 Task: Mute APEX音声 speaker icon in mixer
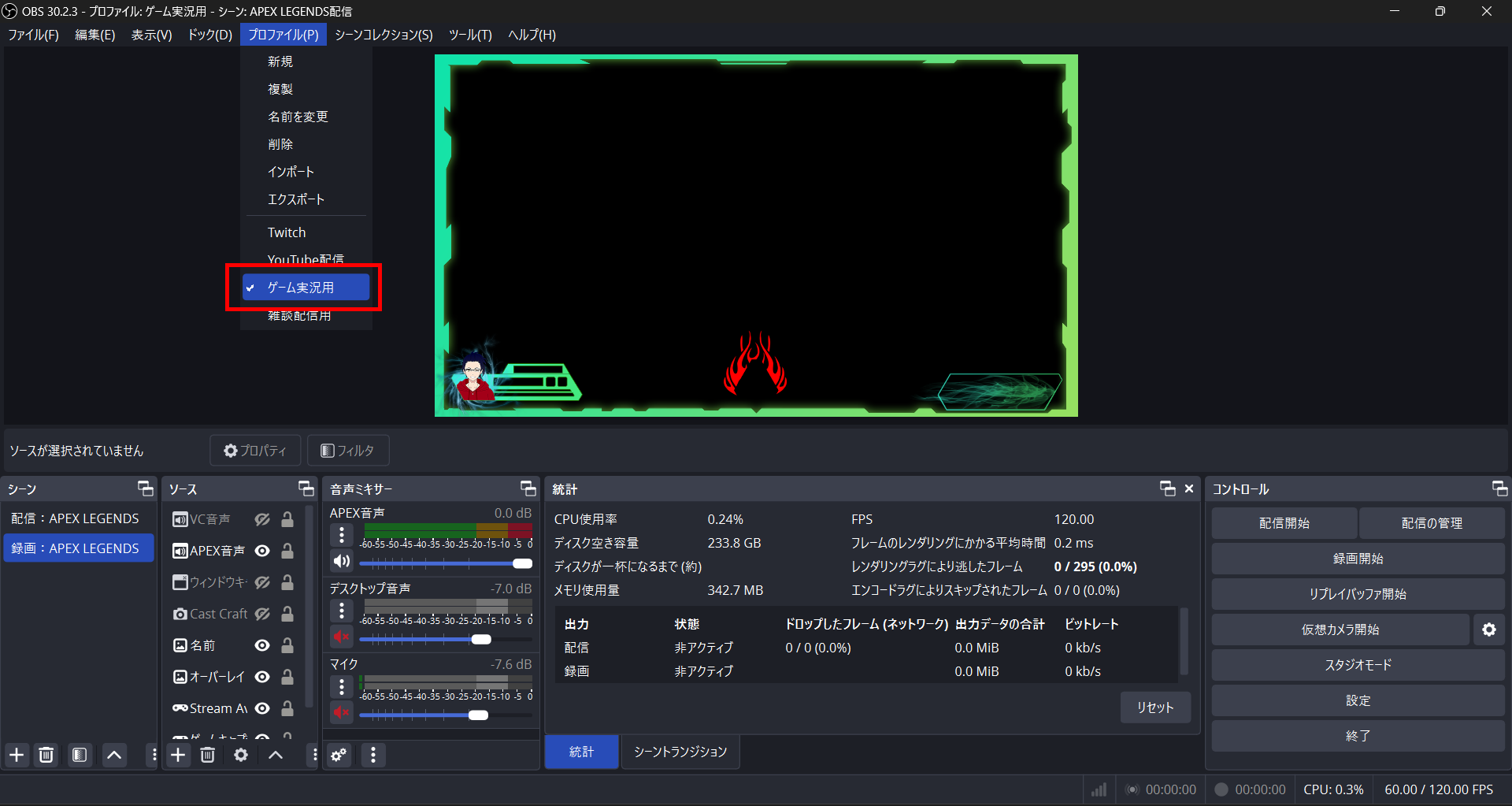(x=342, y=561)
